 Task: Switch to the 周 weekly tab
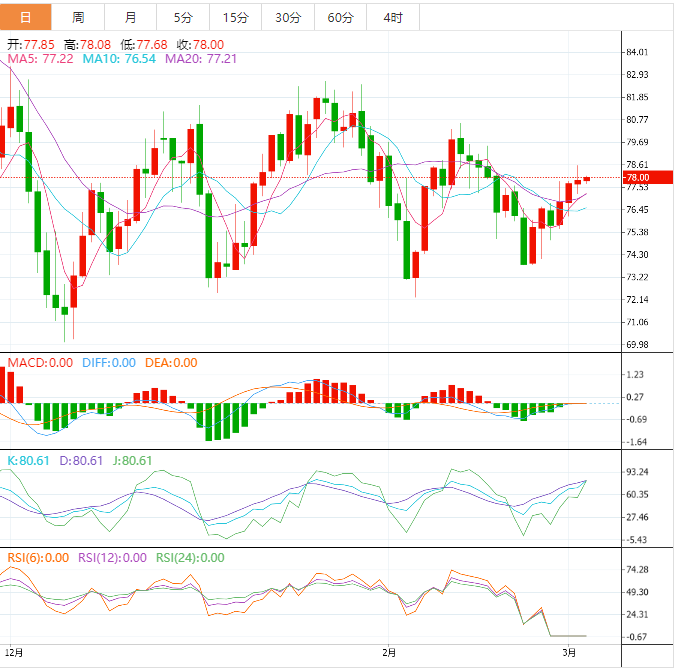tap(78, 17)
